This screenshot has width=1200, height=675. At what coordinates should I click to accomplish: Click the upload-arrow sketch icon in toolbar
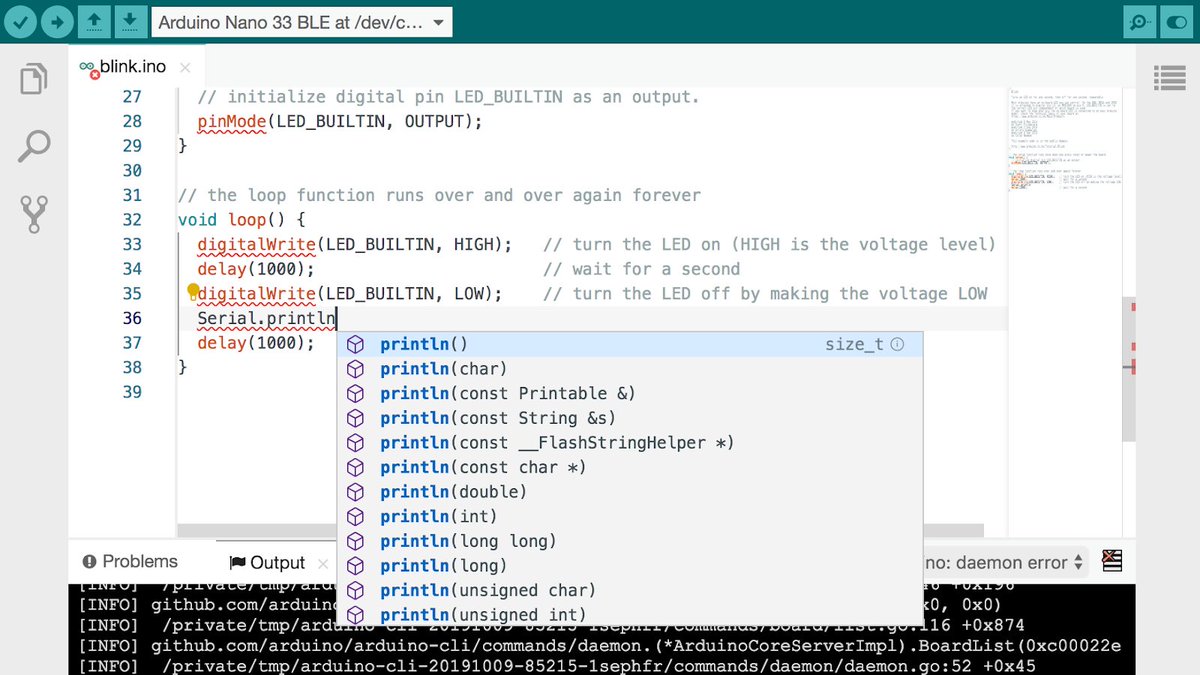(93, 21)
